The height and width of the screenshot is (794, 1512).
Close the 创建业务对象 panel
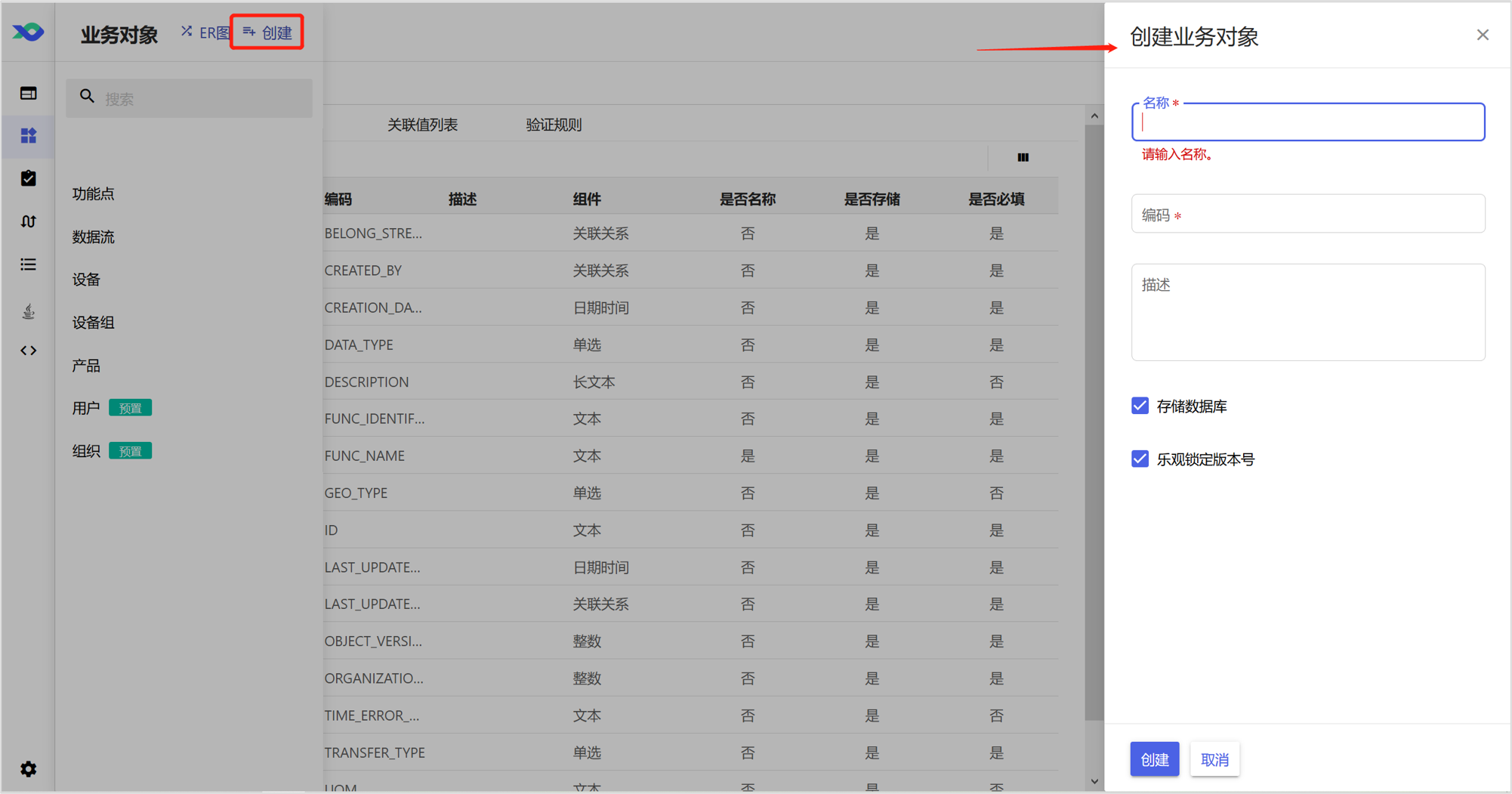click(x=1483, y=35)
